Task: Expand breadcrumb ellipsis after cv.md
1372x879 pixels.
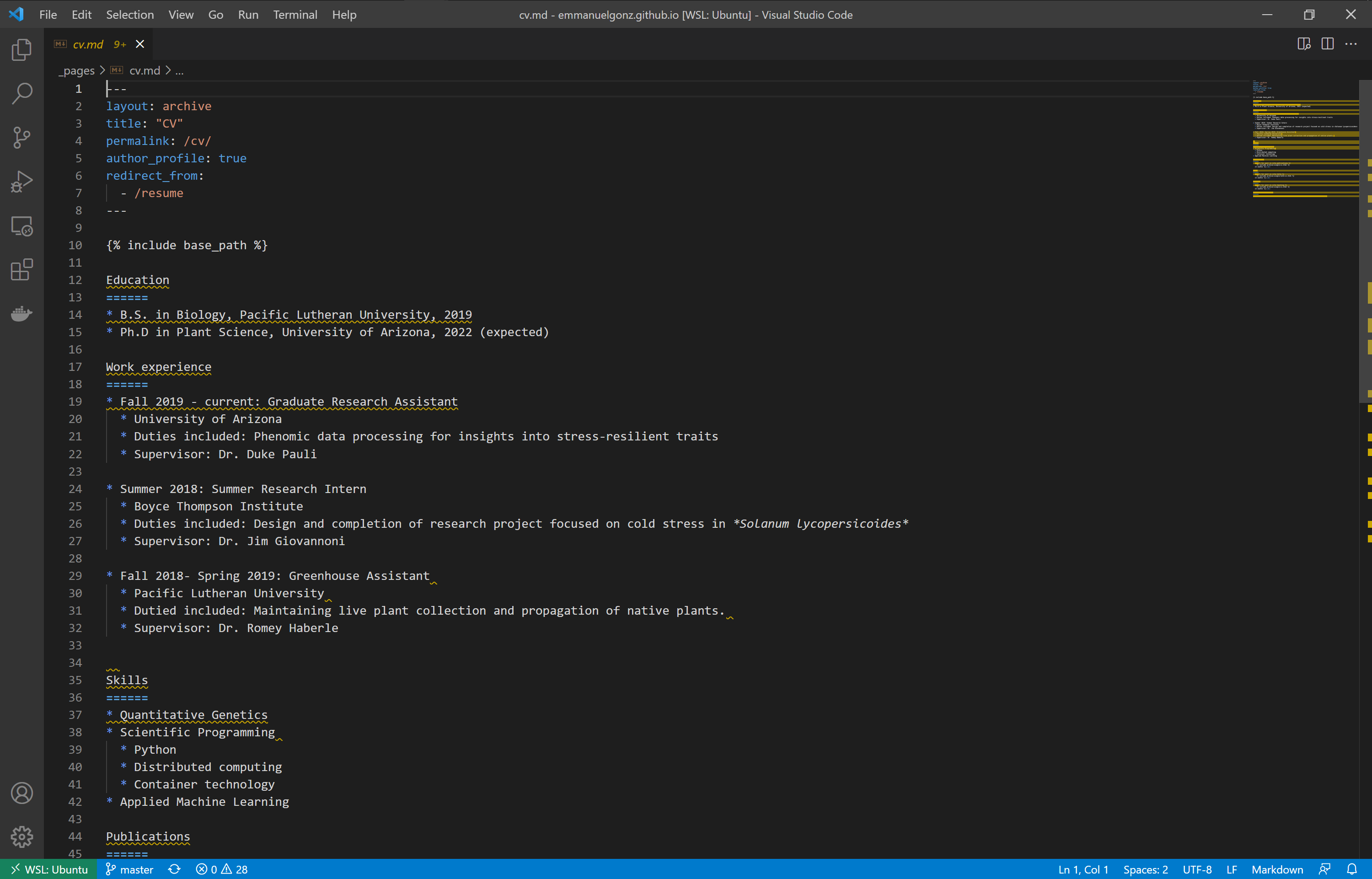Action: 179,71
